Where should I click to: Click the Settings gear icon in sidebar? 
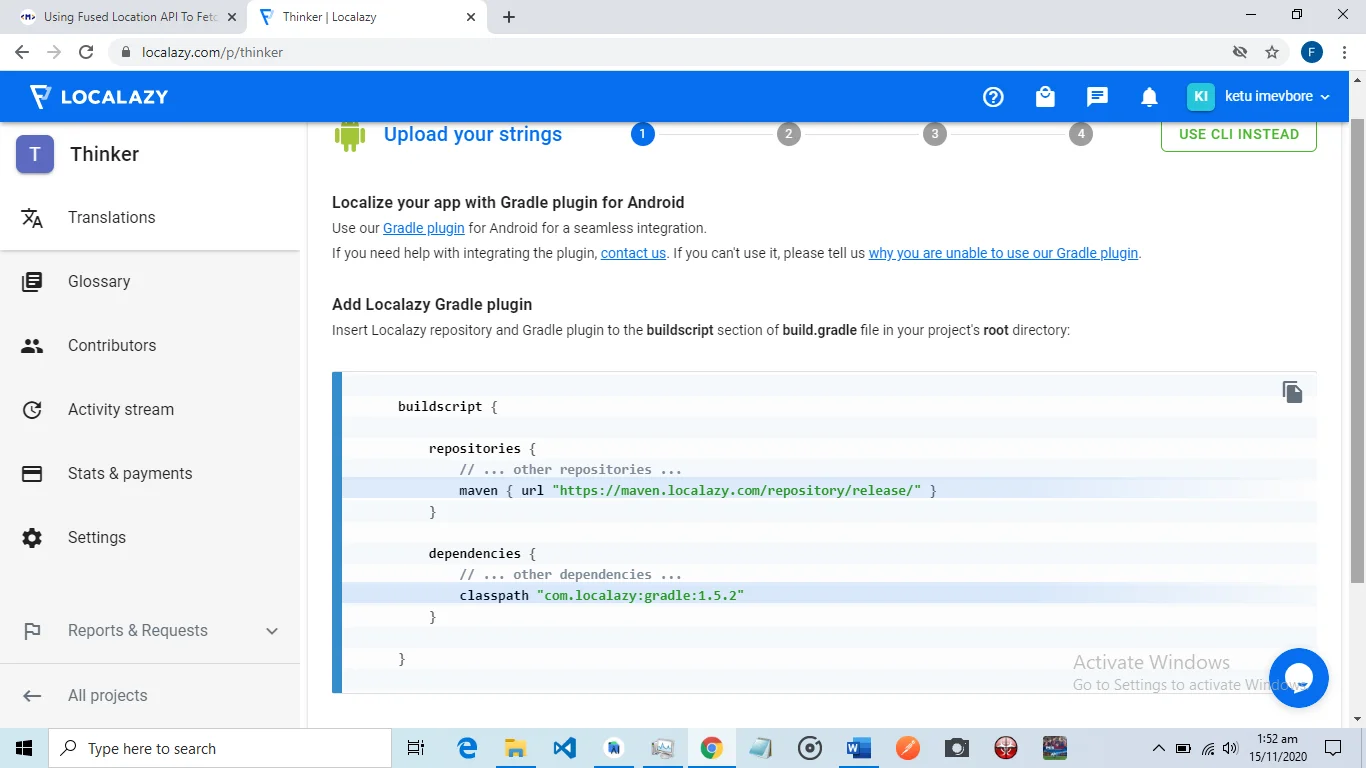32,538
